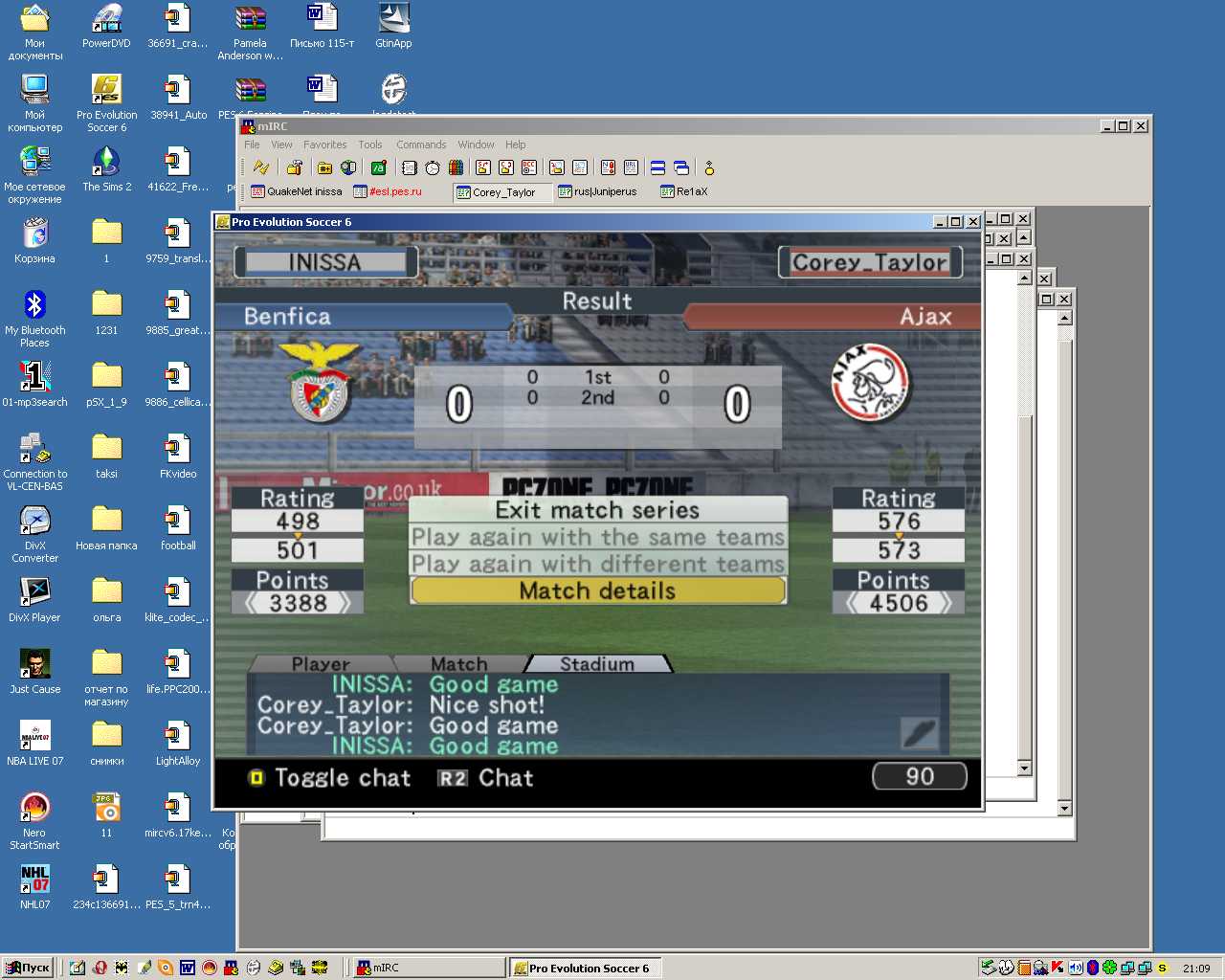Viewport: 1225px width, 980px height.
Task: Open mIRC channels folder icon
Action: (x=325, y=167)
